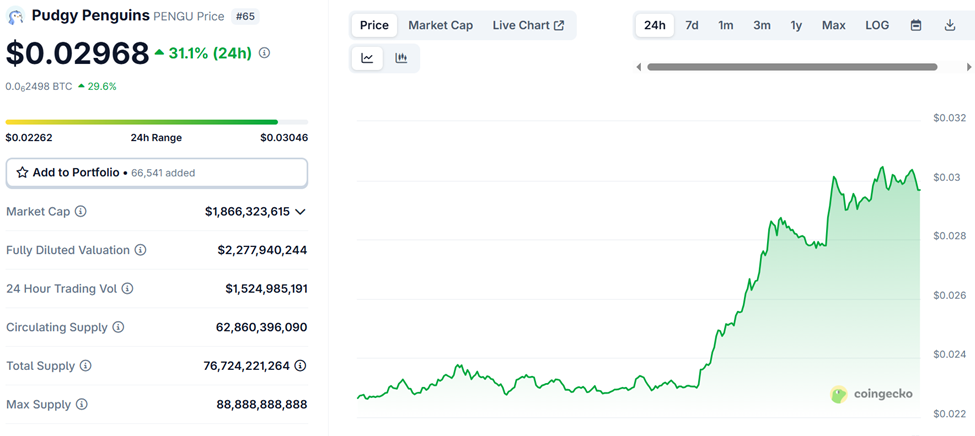This screenshot has width=975, height=436.
Task: Open Live Chart external link
Action: tap(528, 26)
